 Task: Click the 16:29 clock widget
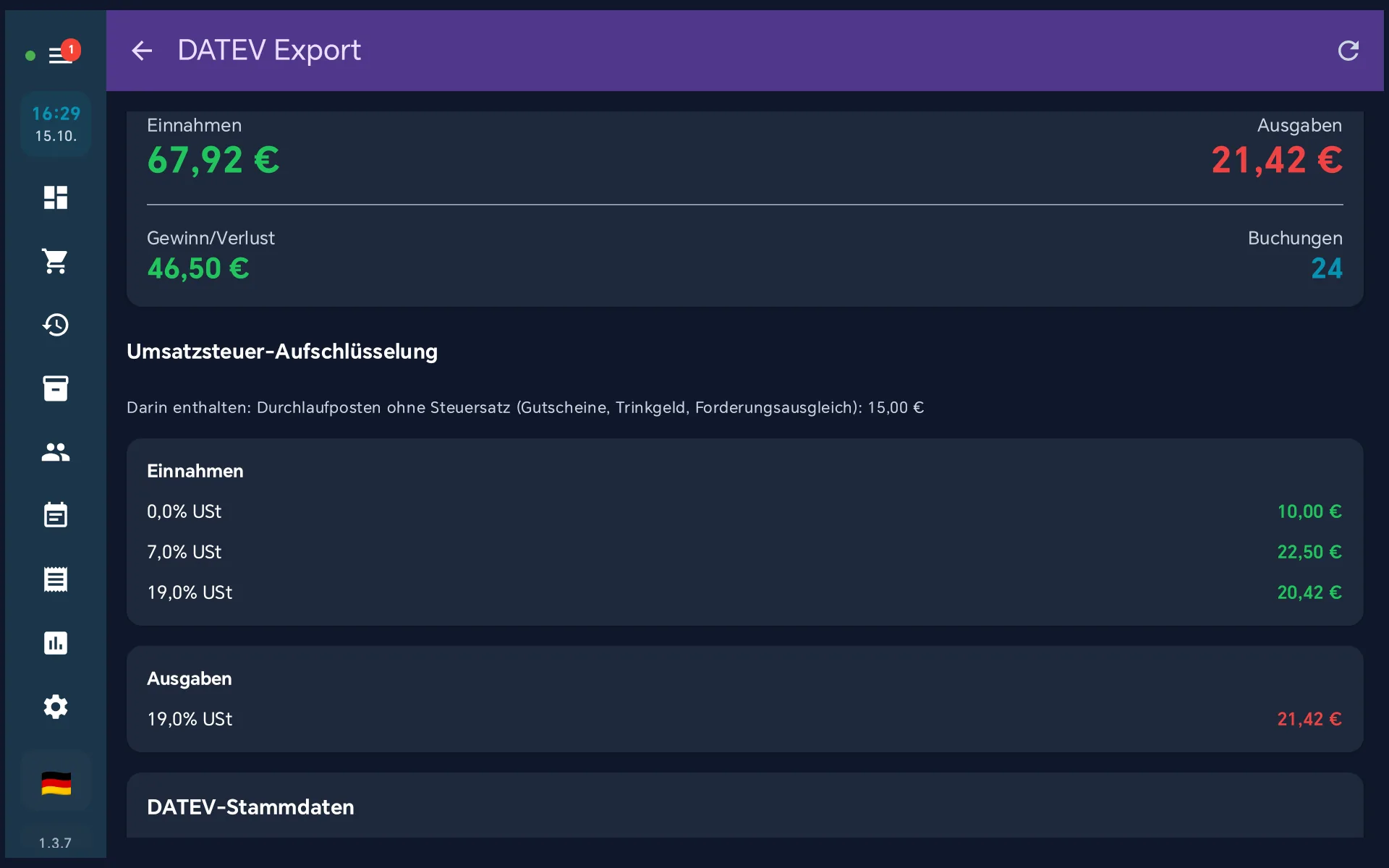[x=56, y=124]
